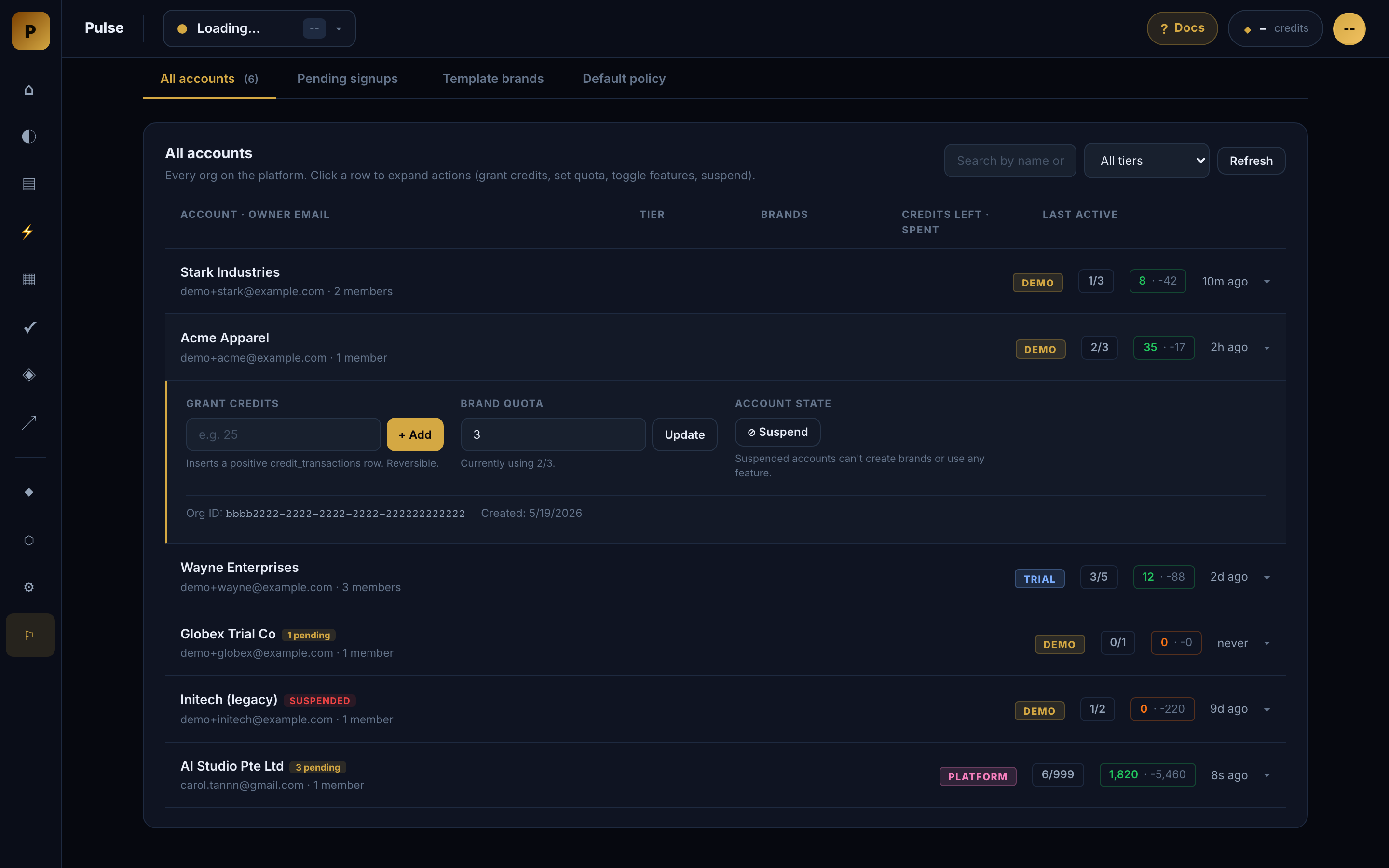Click the 1,820 credits value
1389x868 pixels.
[1123, 775]
